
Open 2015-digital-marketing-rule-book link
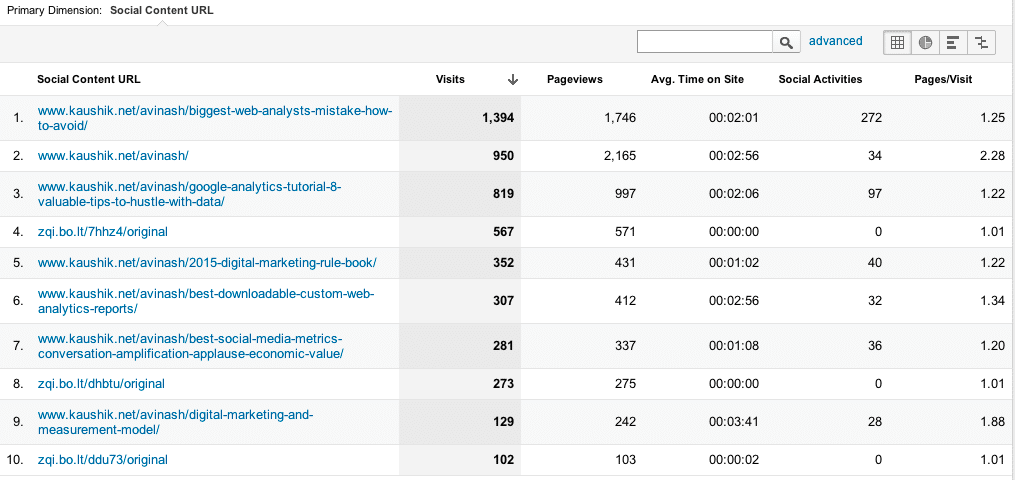[206, 263]
